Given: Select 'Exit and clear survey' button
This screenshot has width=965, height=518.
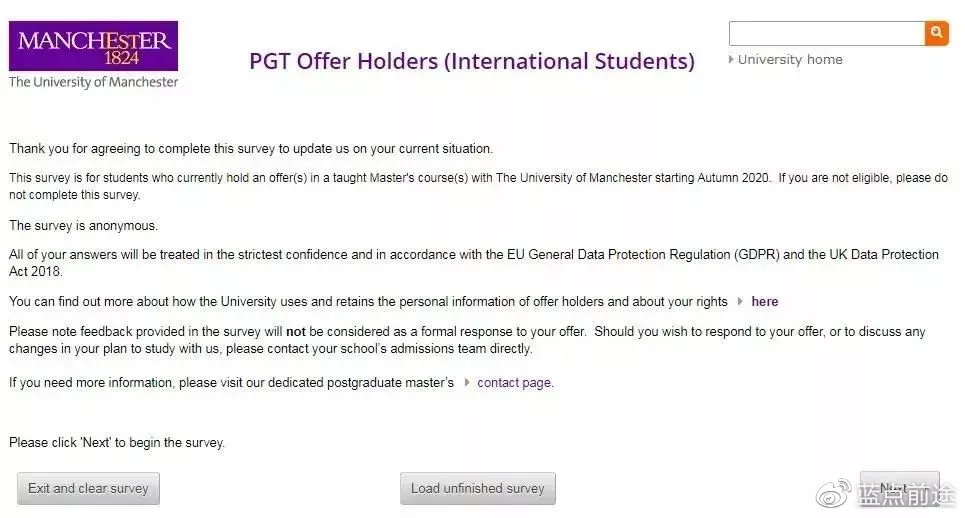Looking at the screenshot, I should (88, 488).
